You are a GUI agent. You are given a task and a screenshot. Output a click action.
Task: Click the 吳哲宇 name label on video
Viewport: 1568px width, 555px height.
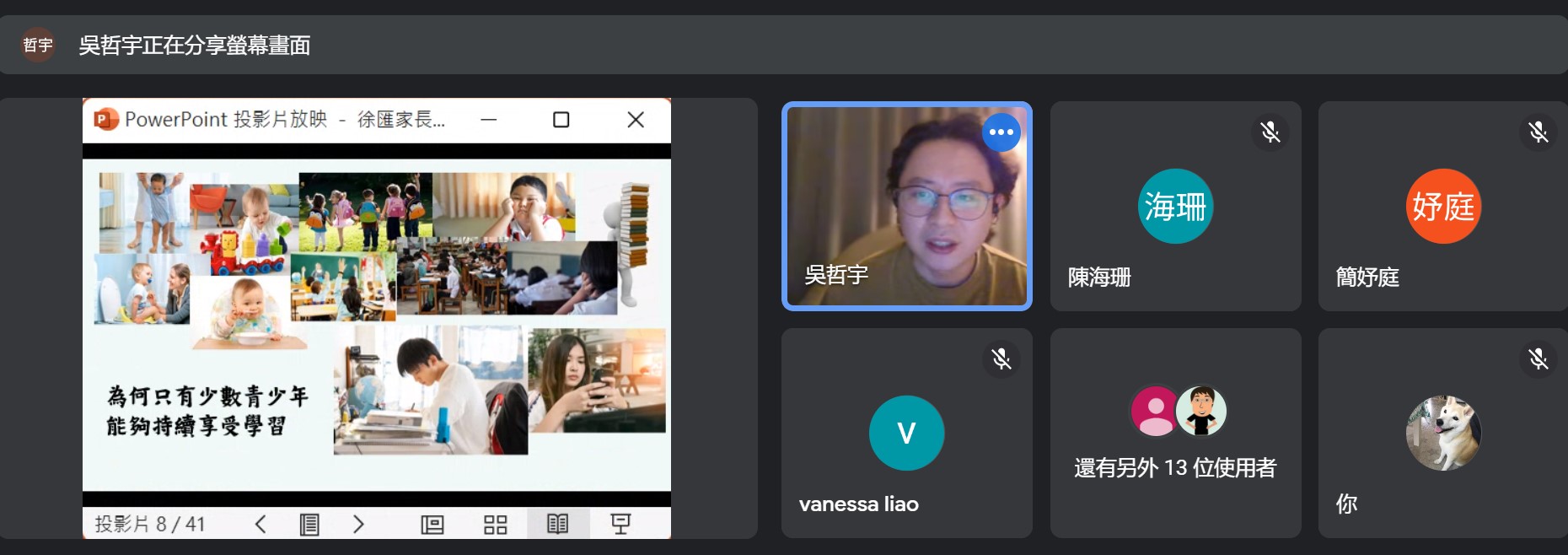pos(836,275)
